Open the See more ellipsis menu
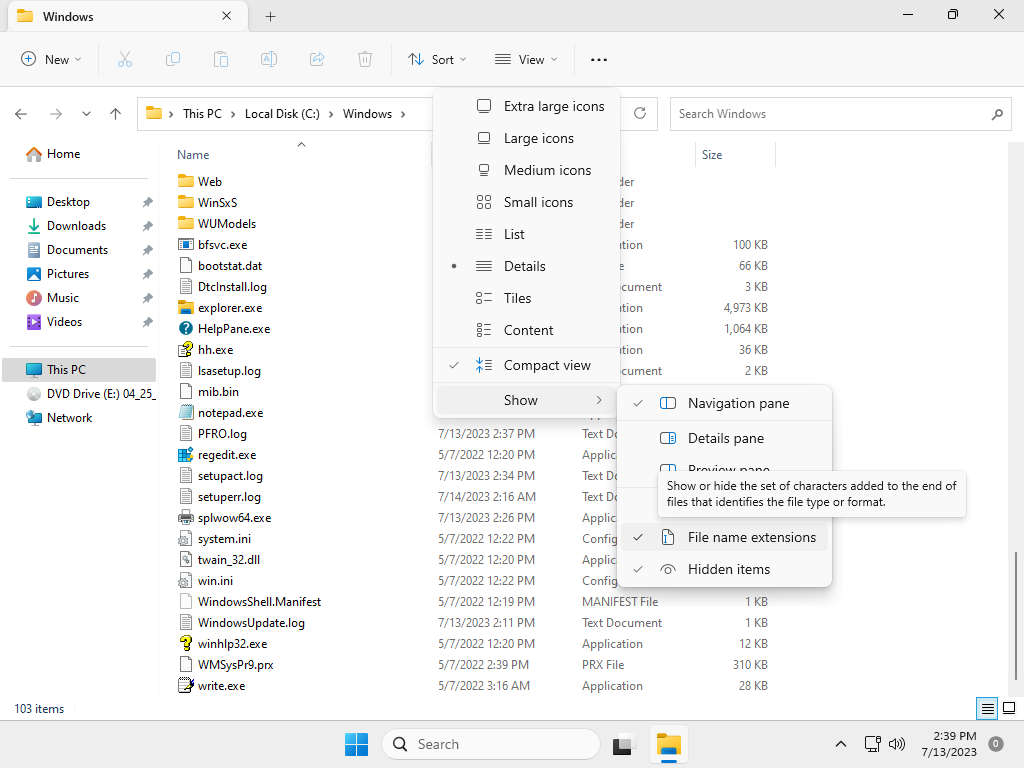 (599, 59)
